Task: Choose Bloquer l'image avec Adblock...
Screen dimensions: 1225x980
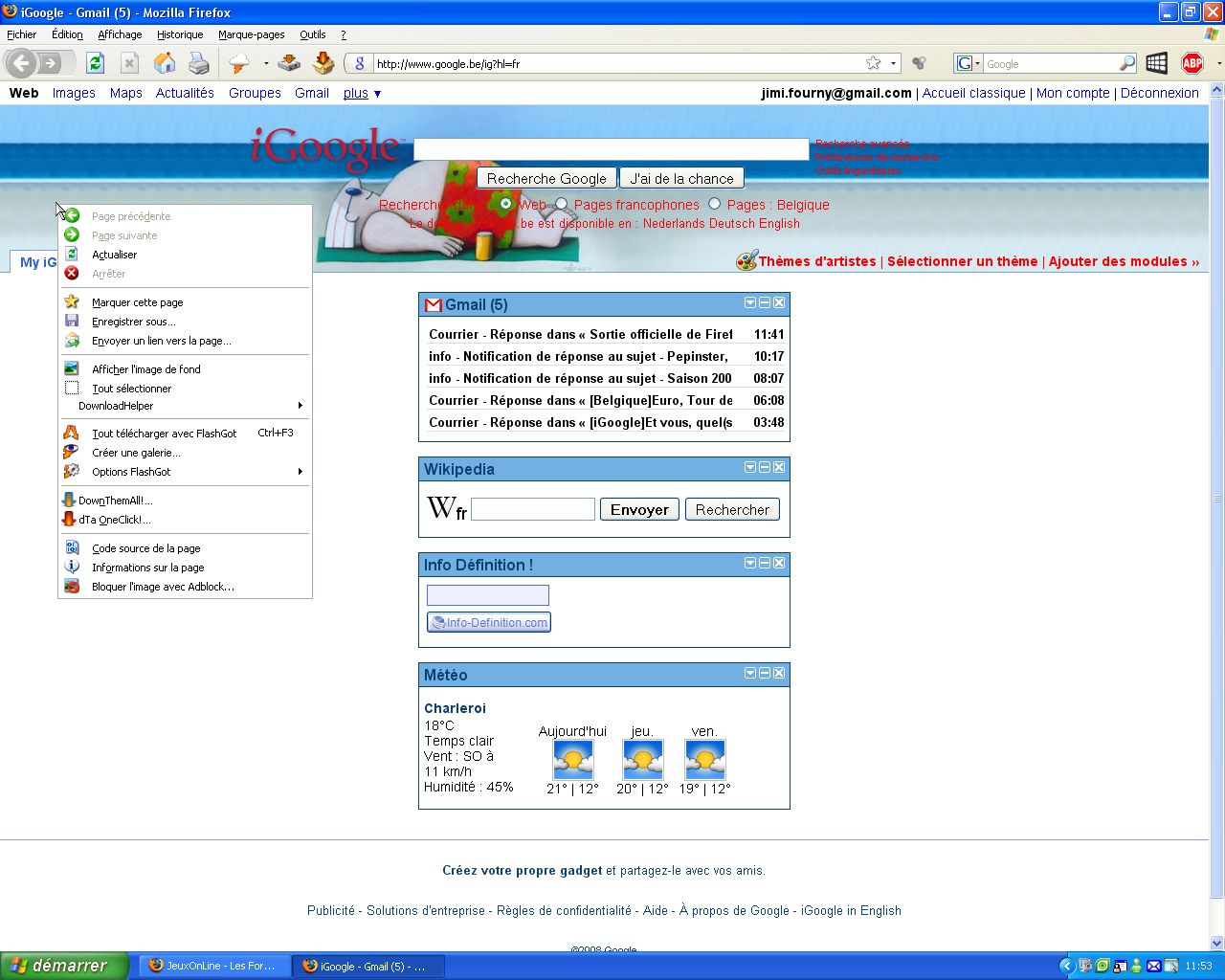Action: pos(186,587)
